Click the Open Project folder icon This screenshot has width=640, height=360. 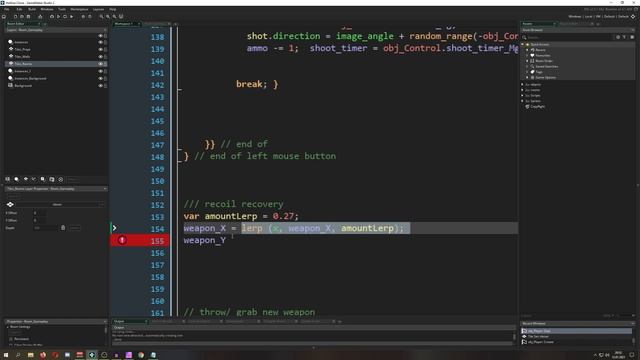click(x=22, y=17)
